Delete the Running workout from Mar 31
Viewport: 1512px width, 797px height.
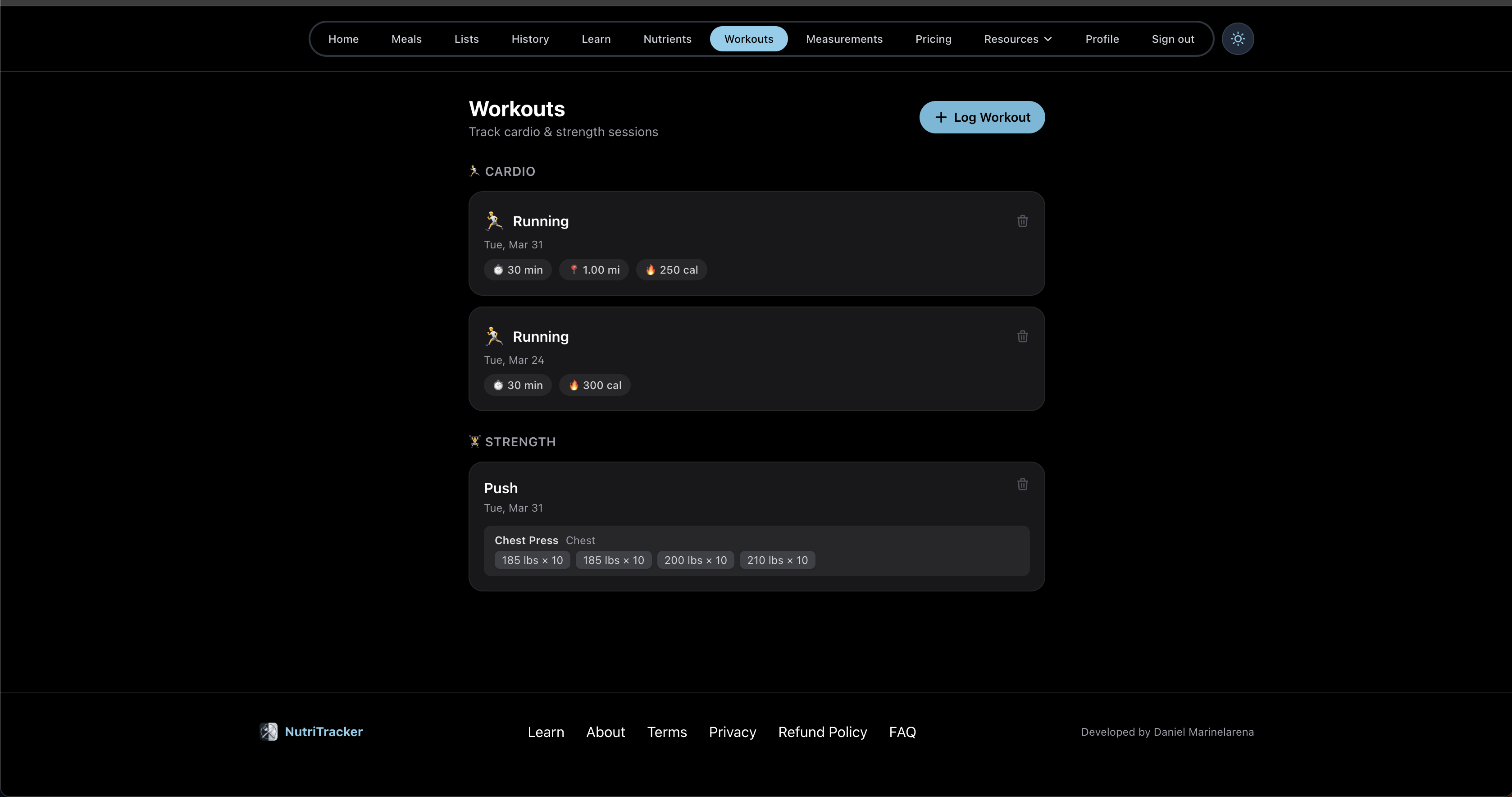click(1022, 221)
